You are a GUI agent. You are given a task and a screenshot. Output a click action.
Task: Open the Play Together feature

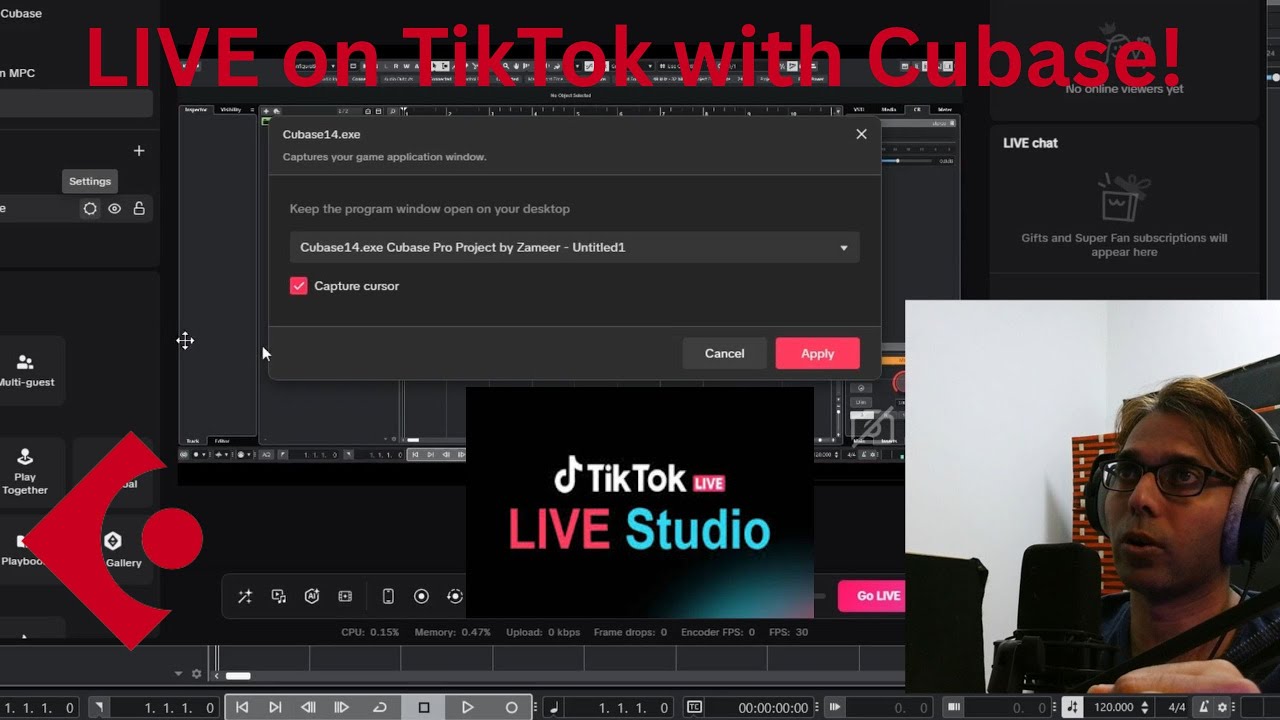point(25,471)
